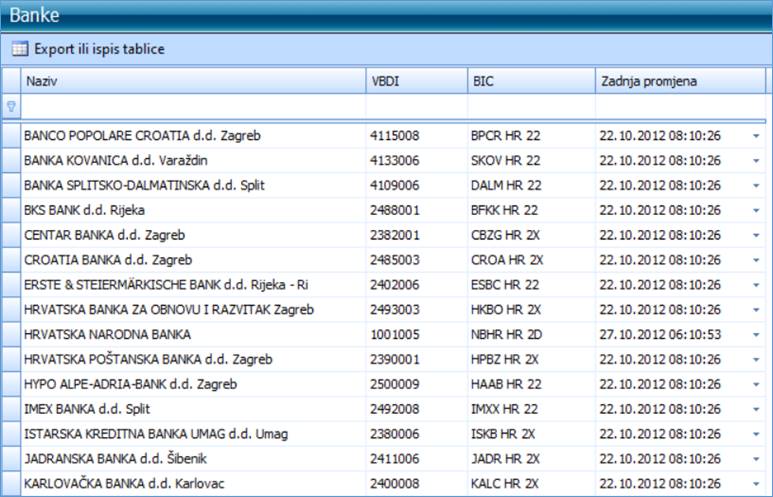Click VBDI value 2488001
The height and width of the screenshot is (497, 773).
[394, 210]
